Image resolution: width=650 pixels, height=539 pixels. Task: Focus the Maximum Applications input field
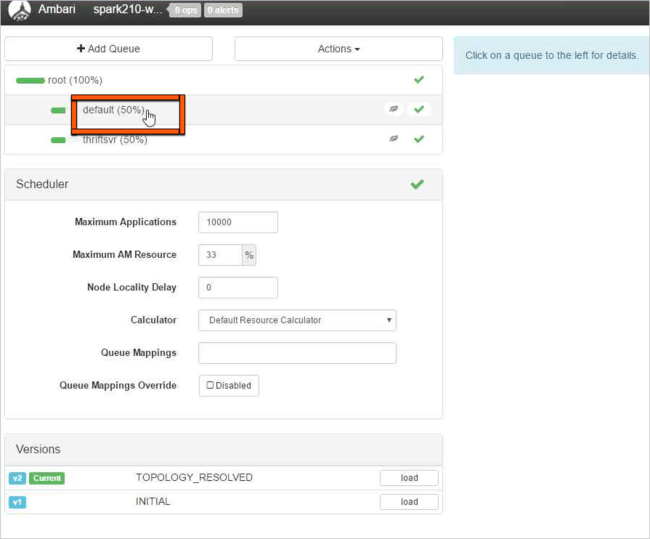pos(238,222)
